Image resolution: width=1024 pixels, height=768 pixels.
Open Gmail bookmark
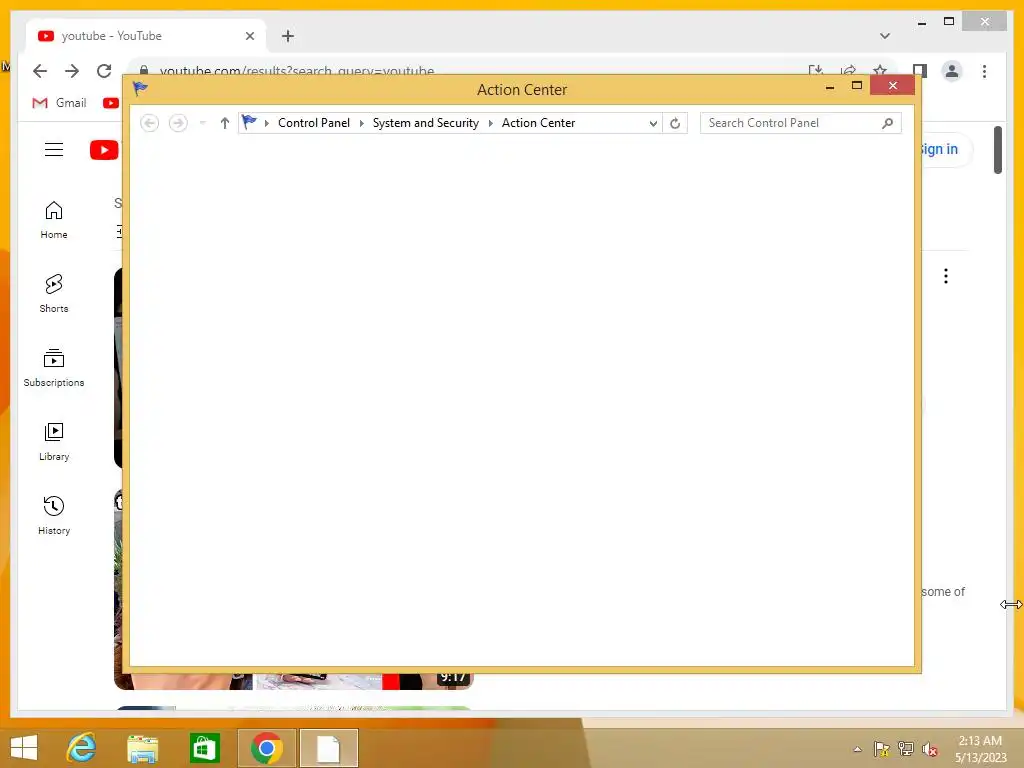pyautogui.click(x=59, y=103)
